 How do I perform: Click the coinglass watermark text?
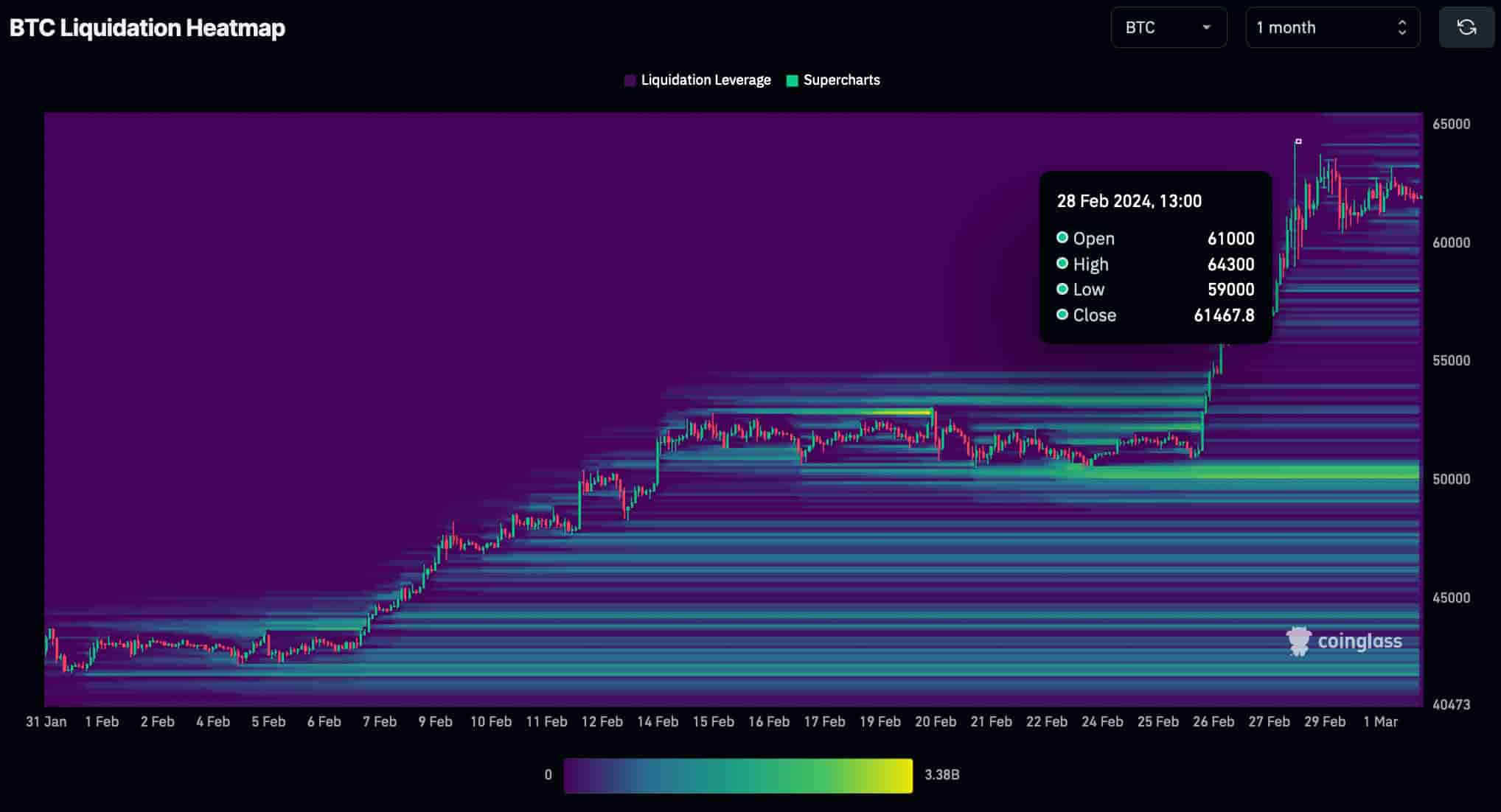pos(1359,641)
